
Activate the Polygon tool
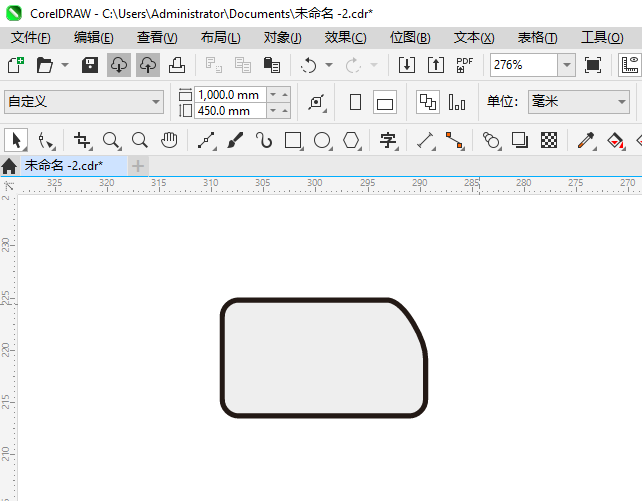click(351, 140)
